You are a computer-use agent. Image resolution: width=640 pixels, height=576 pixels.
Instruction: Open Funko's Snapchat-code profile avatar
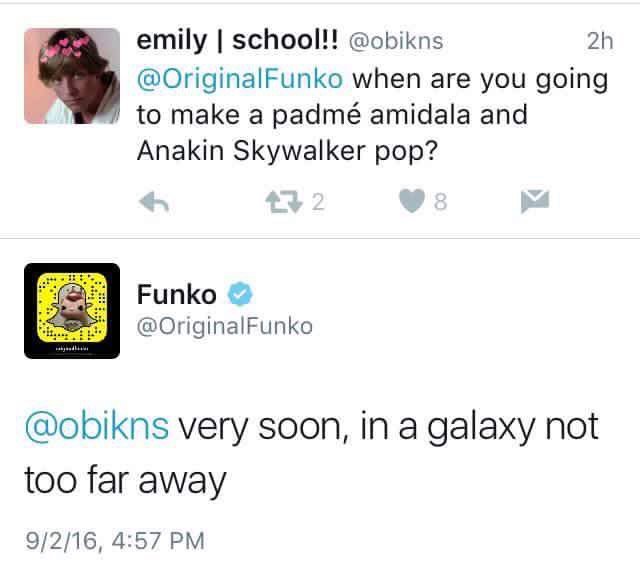(72, 310)
